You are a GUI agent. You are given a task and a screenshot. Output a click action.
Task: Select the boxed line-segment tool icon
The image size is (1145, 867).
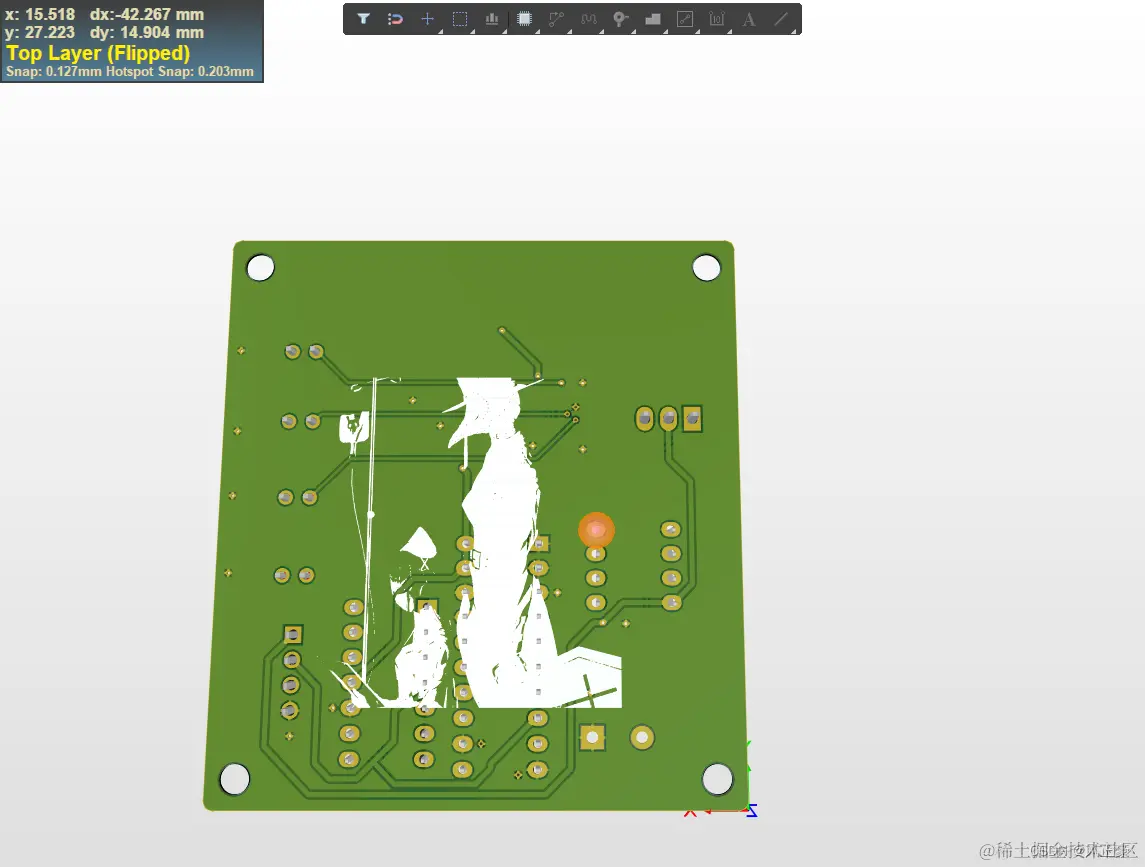(685, 19)
